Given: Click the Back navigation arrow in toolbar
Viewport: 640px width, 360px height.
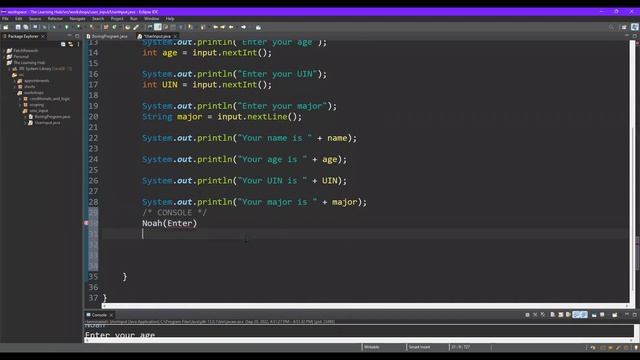Looking at the screenshot, I should [231, 27].
